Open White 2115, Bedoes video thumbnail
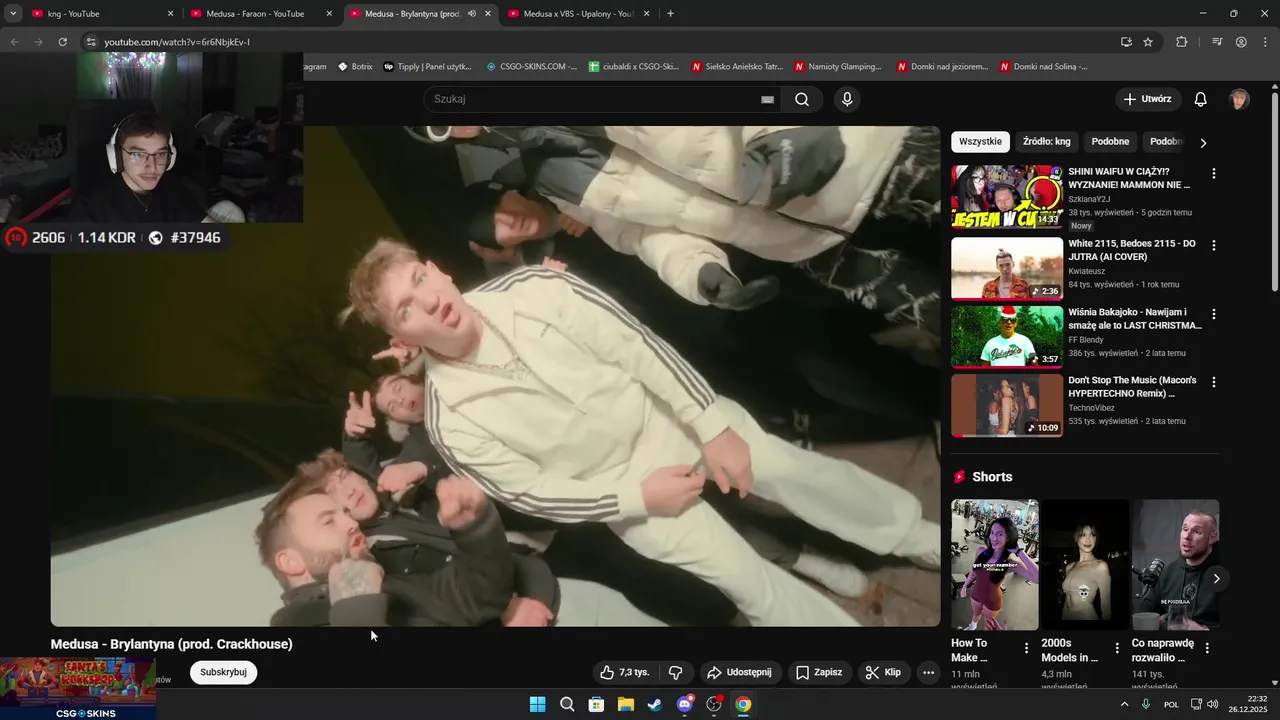Viewport: 1280px width, 720px height. pos(1007,268)
